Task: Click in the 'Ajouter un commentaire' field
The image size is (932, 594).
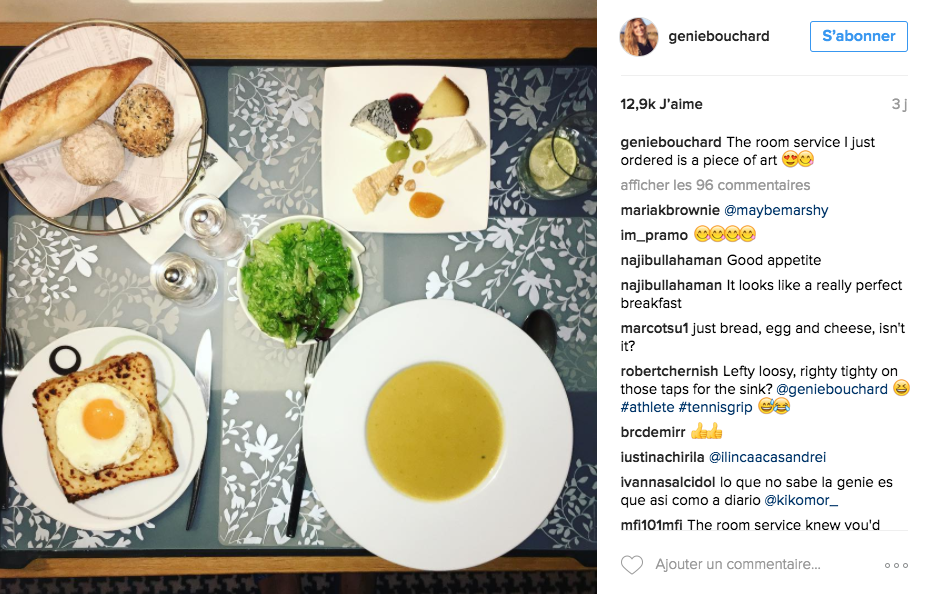Action: [x=738, y=564]
